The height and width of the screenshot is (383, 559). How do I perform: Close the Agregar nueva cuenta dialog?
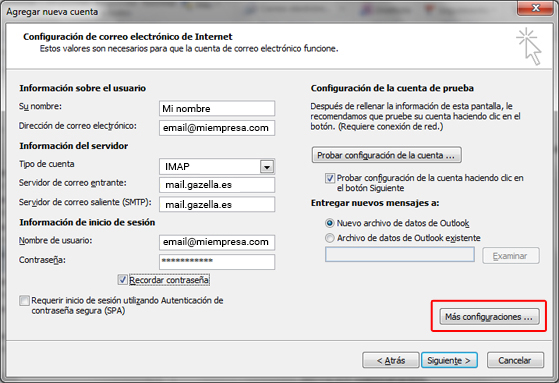[x=535, y=8]
